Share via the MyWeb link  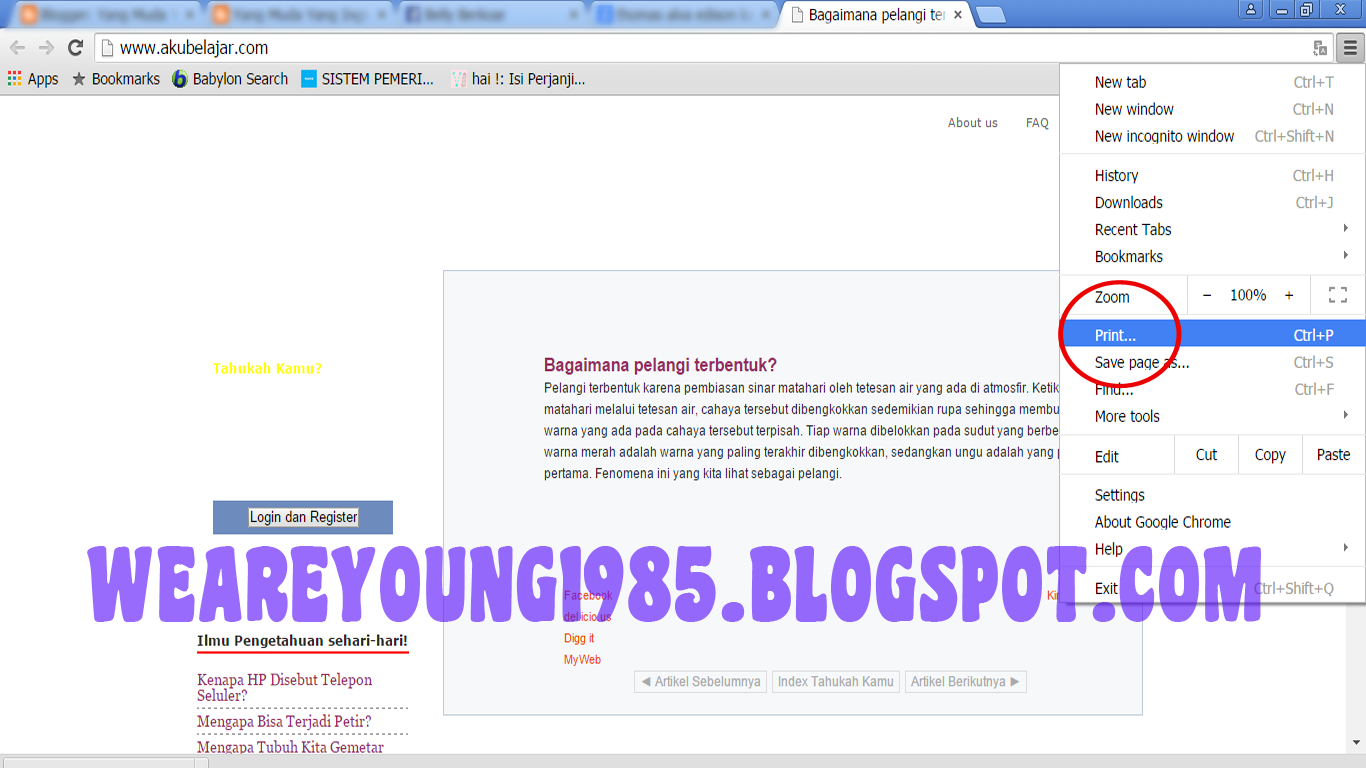(x=582, y=660)
